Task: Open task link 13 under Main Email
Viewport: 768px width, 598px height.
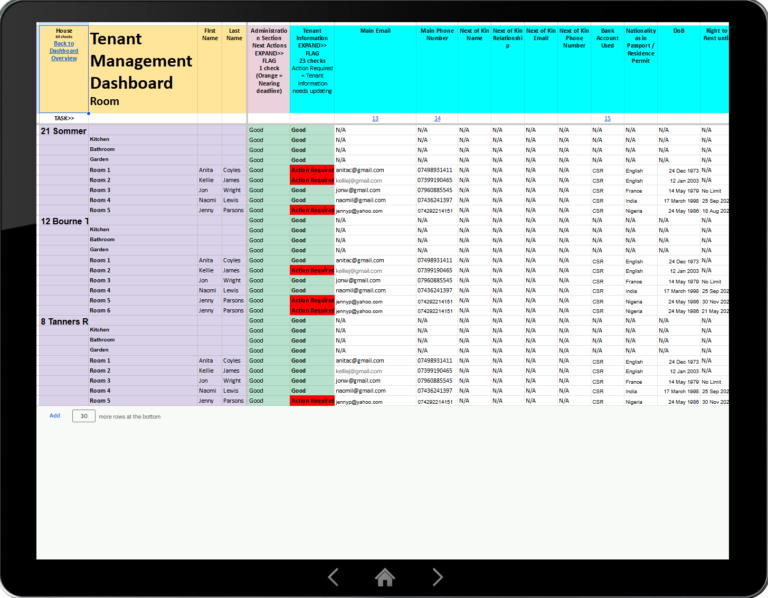Action: pyautogui.click(x=375, y=119)
